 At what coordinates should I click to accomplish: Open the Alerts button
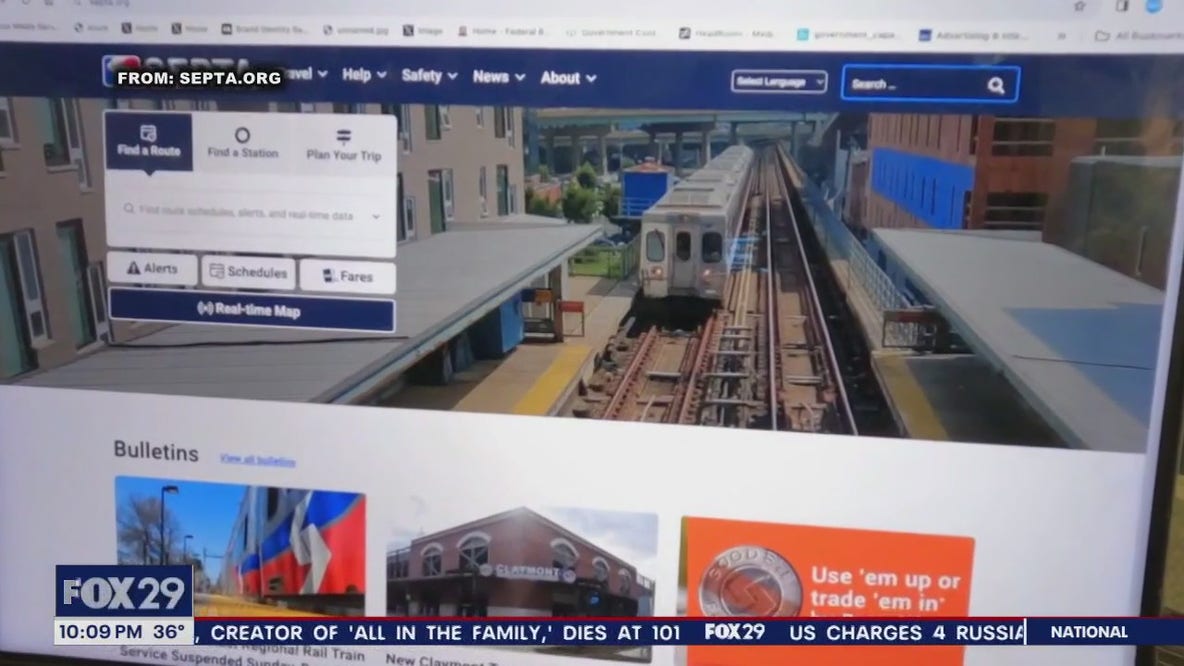coord(153,269)
